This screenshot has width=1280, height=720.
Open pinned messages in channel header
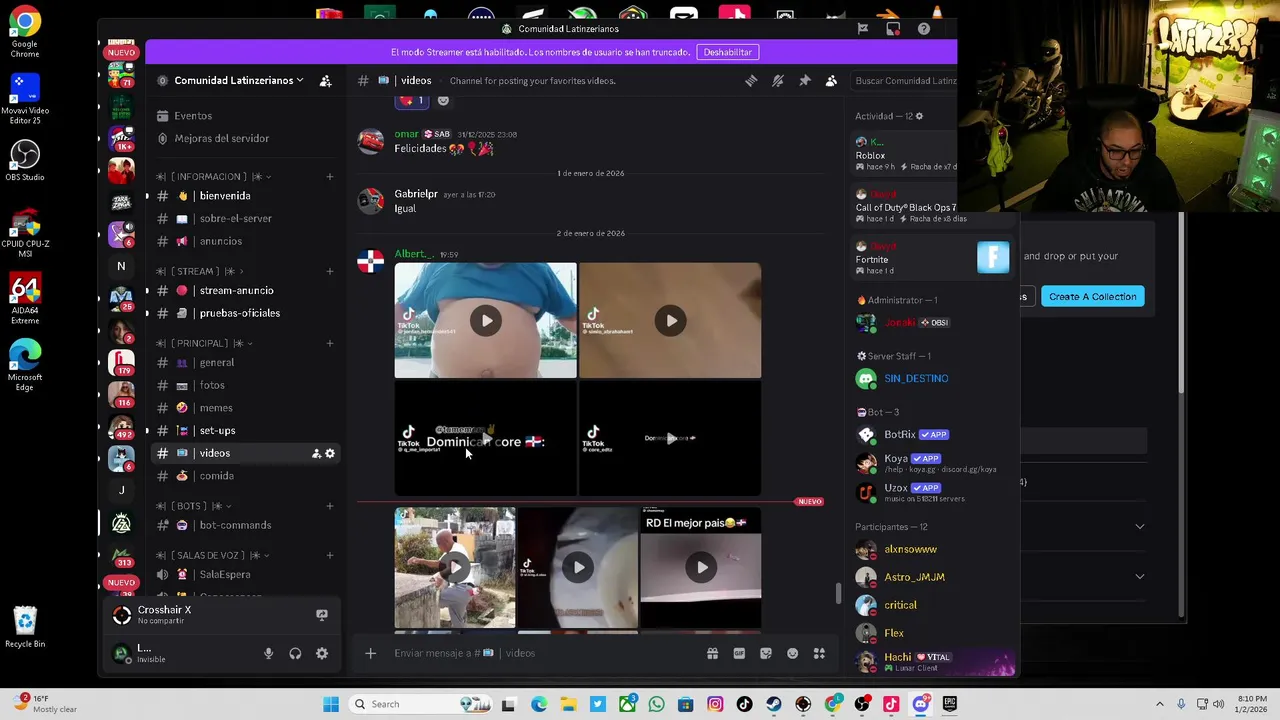coord(804,81)
